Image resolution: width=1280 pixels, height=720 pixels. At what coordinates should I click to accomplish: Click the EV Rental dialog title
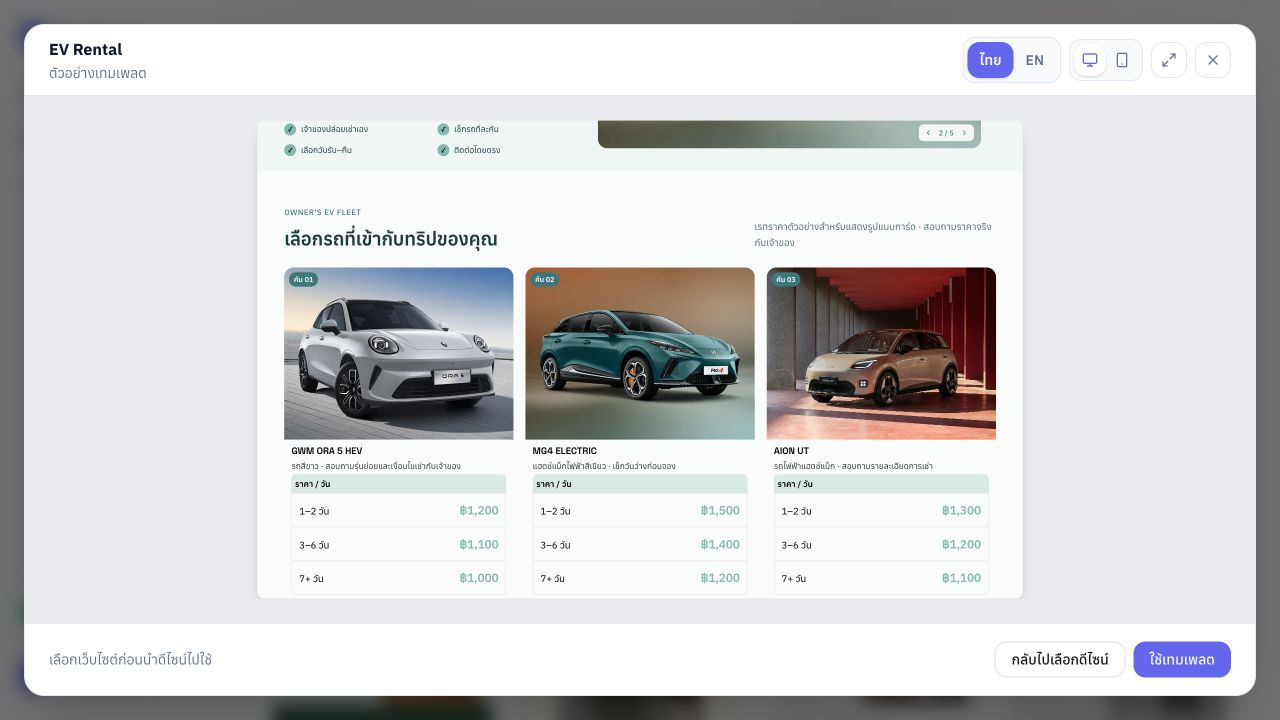click(x=86, y=49)
